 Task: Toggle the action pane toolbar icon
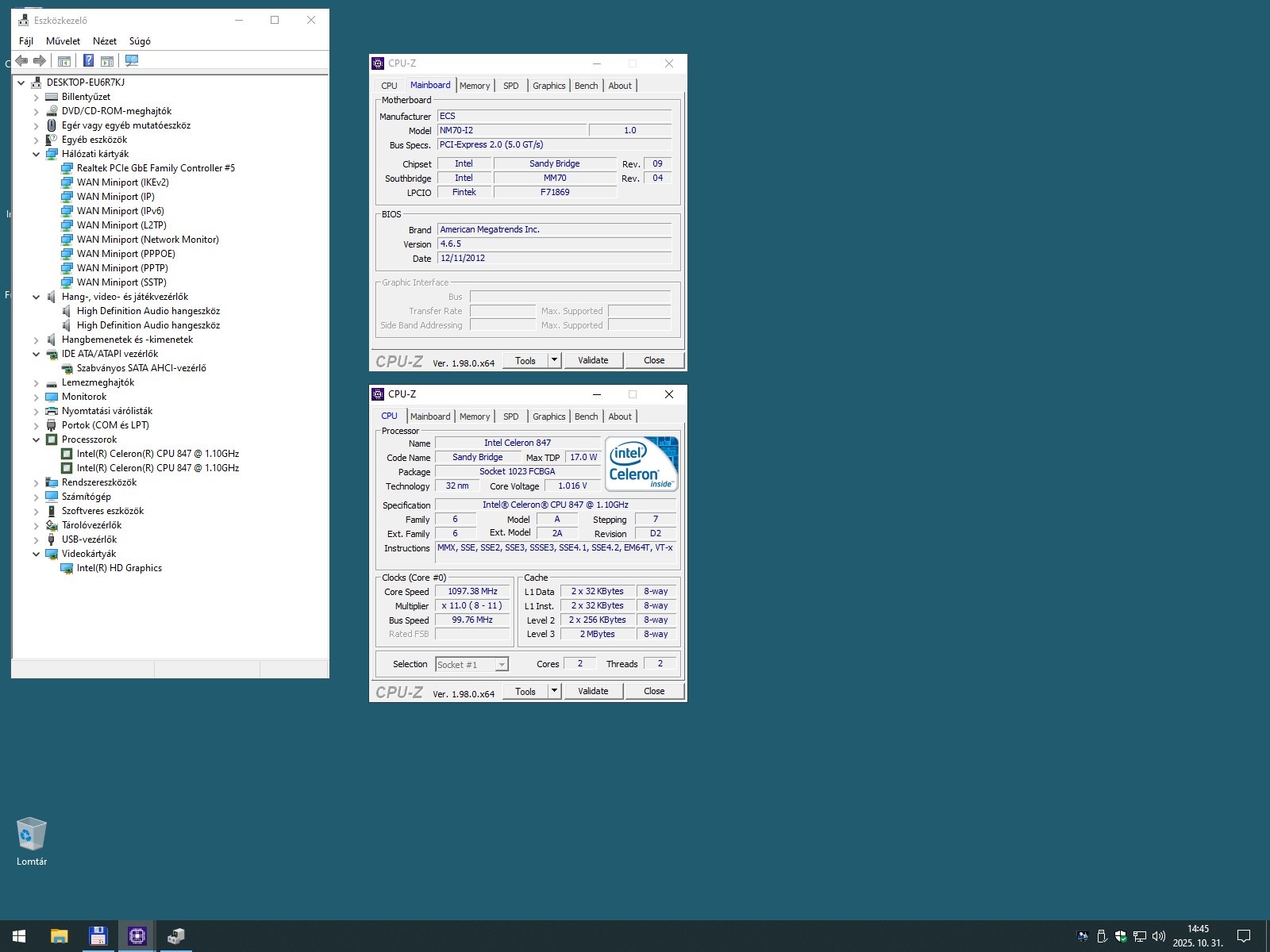(107, 61)
